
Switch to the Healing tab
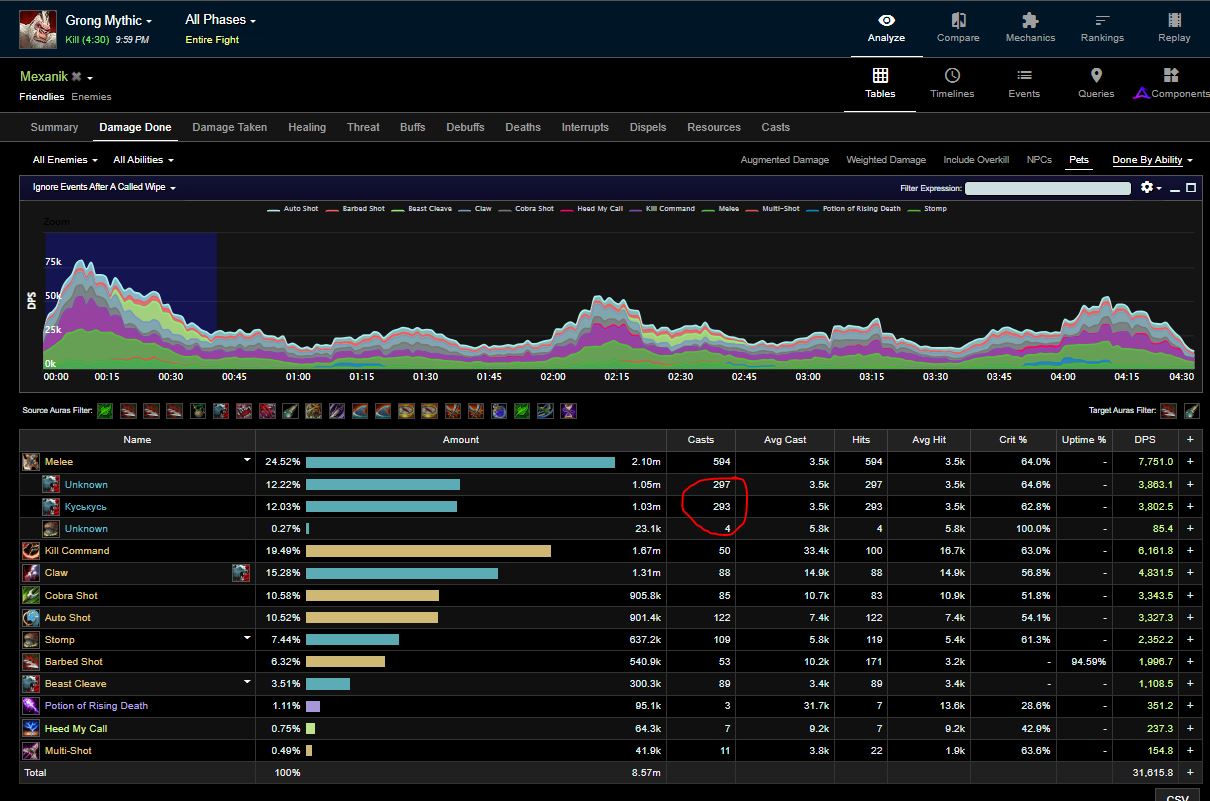pyautogui.click(x=306, y=127)
